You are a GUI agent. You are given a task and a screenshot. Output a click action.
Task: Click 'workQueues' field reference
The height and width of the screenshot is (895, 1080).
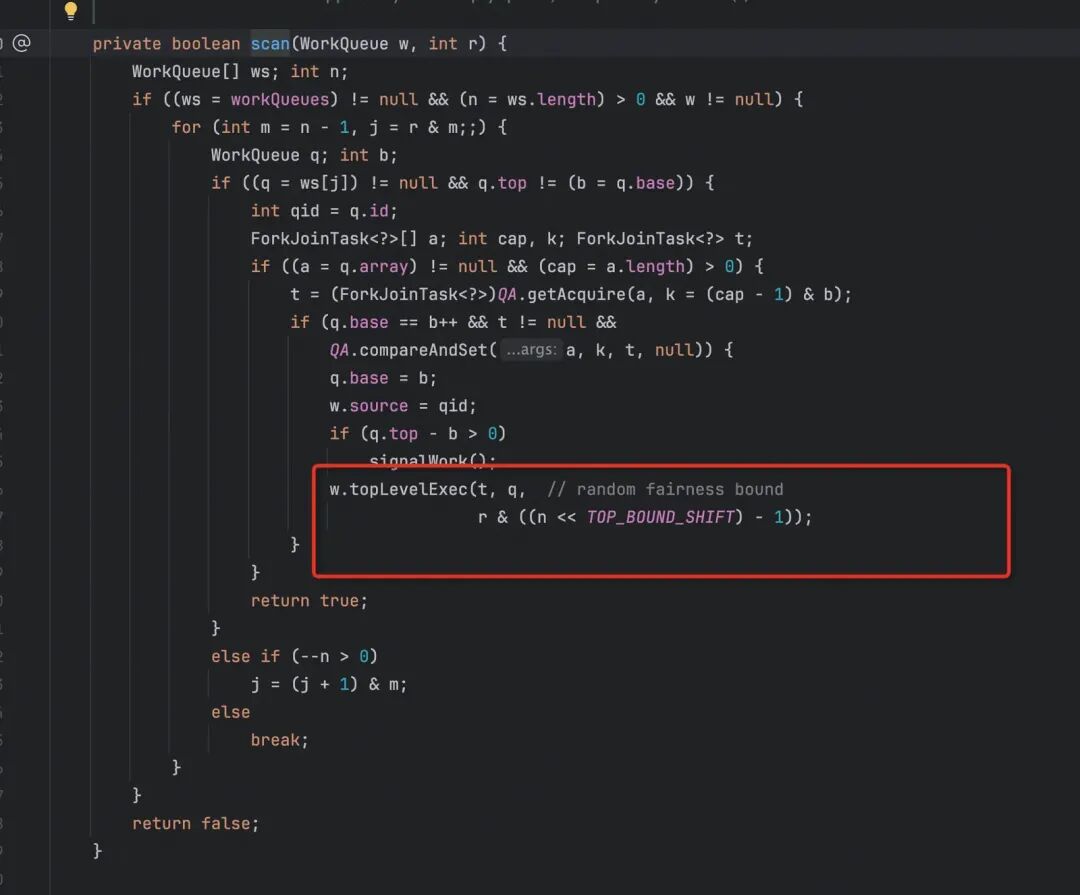point(280,99)
